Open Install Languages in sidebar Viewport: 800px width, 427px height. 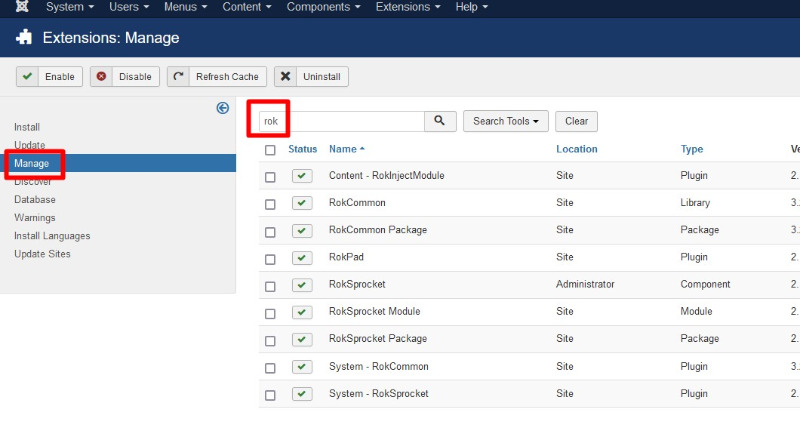point(52,236)
